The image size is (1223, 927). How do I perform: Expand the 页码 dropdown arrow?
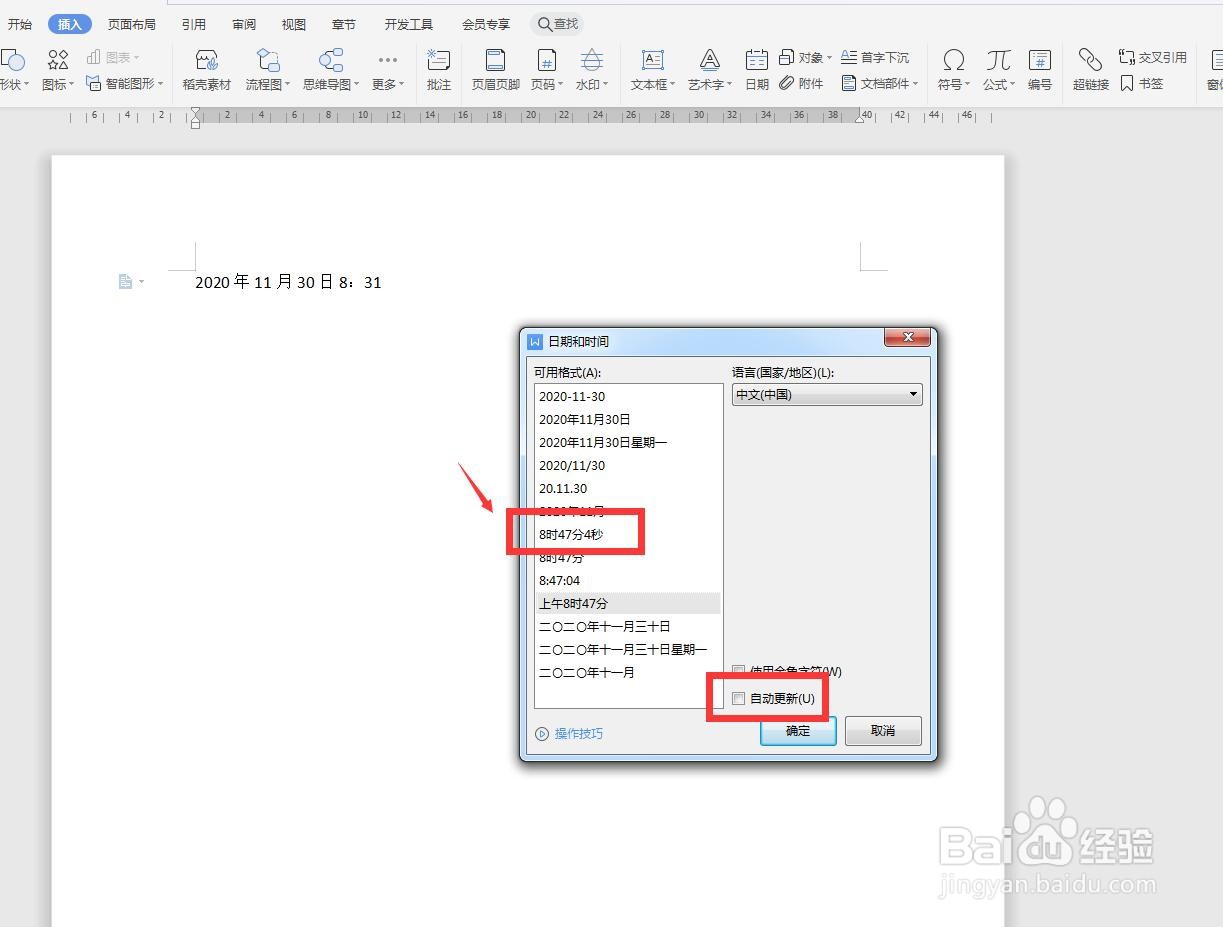[x=560, y=85]
